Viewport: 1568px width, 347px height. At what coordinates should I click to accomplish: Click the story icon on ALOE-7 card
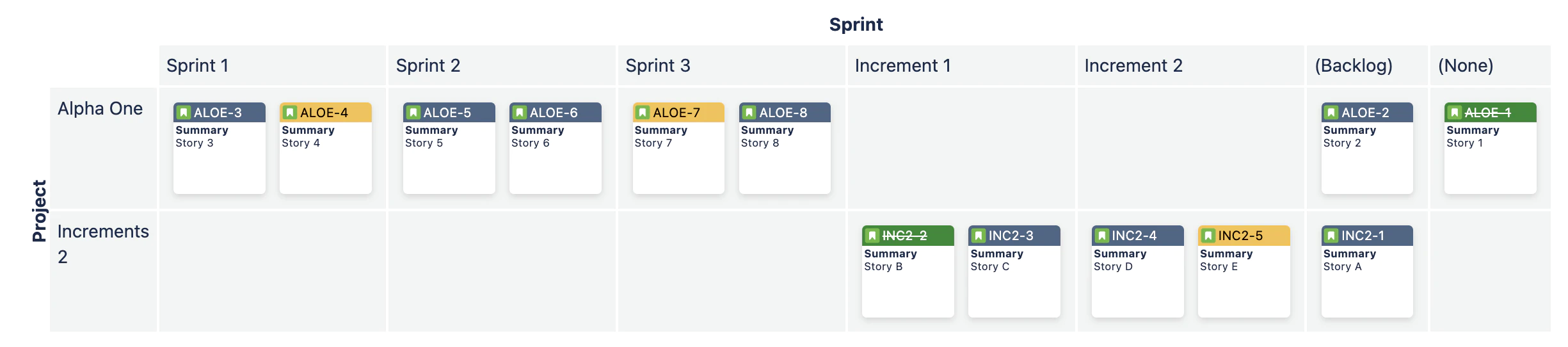[x=643, y=113]
